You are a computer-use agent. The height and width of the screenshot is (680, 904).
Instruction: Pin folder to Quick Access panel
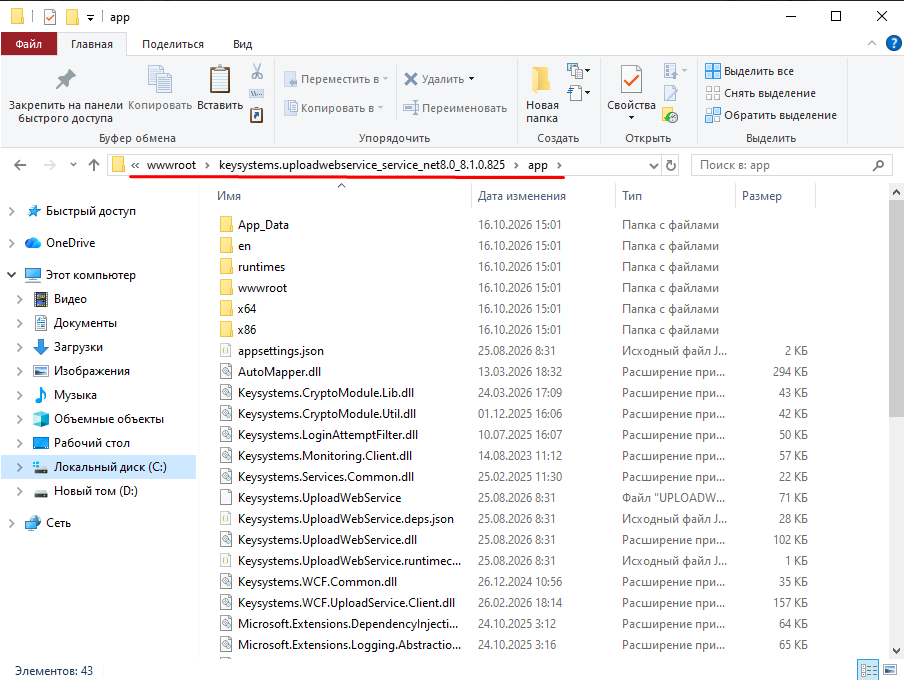pyautogui.click(x=66, y=94)
